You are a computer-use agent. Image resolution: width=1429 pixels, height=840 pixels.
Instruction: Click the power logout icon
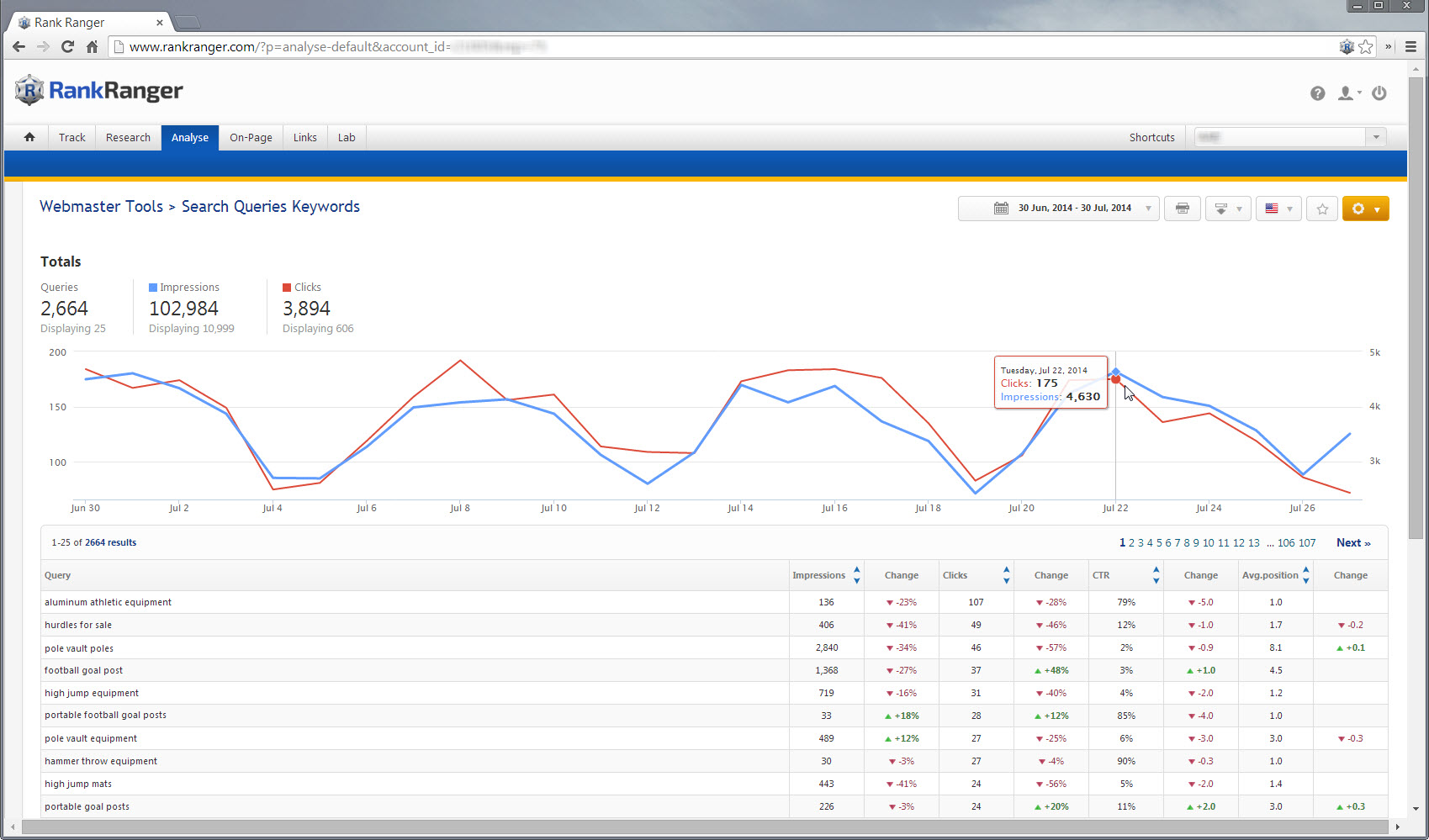tap(1379, 93)
